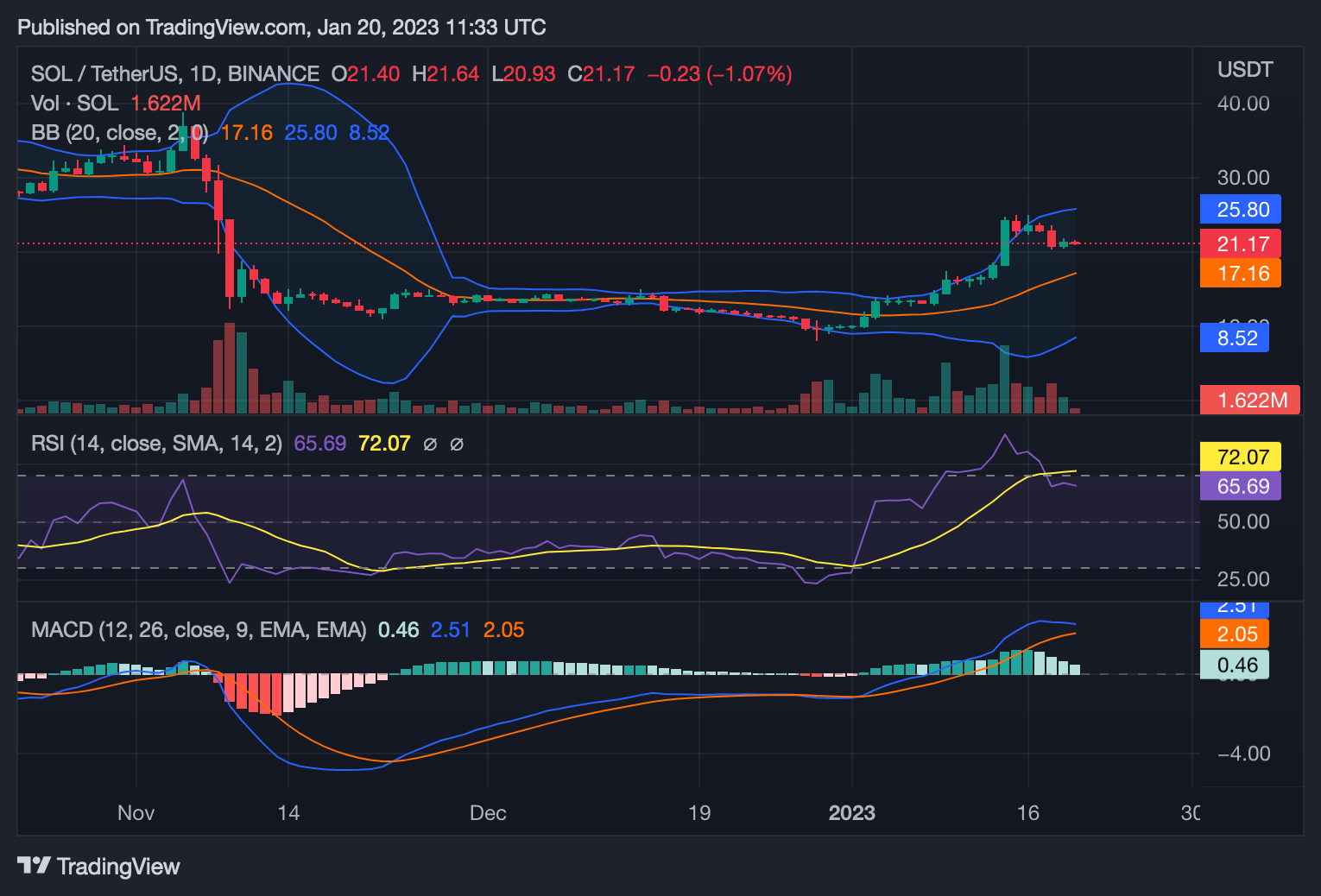Click the orange 17.16 value in BB legend
1321x896 pixels.
click(247, 133)
